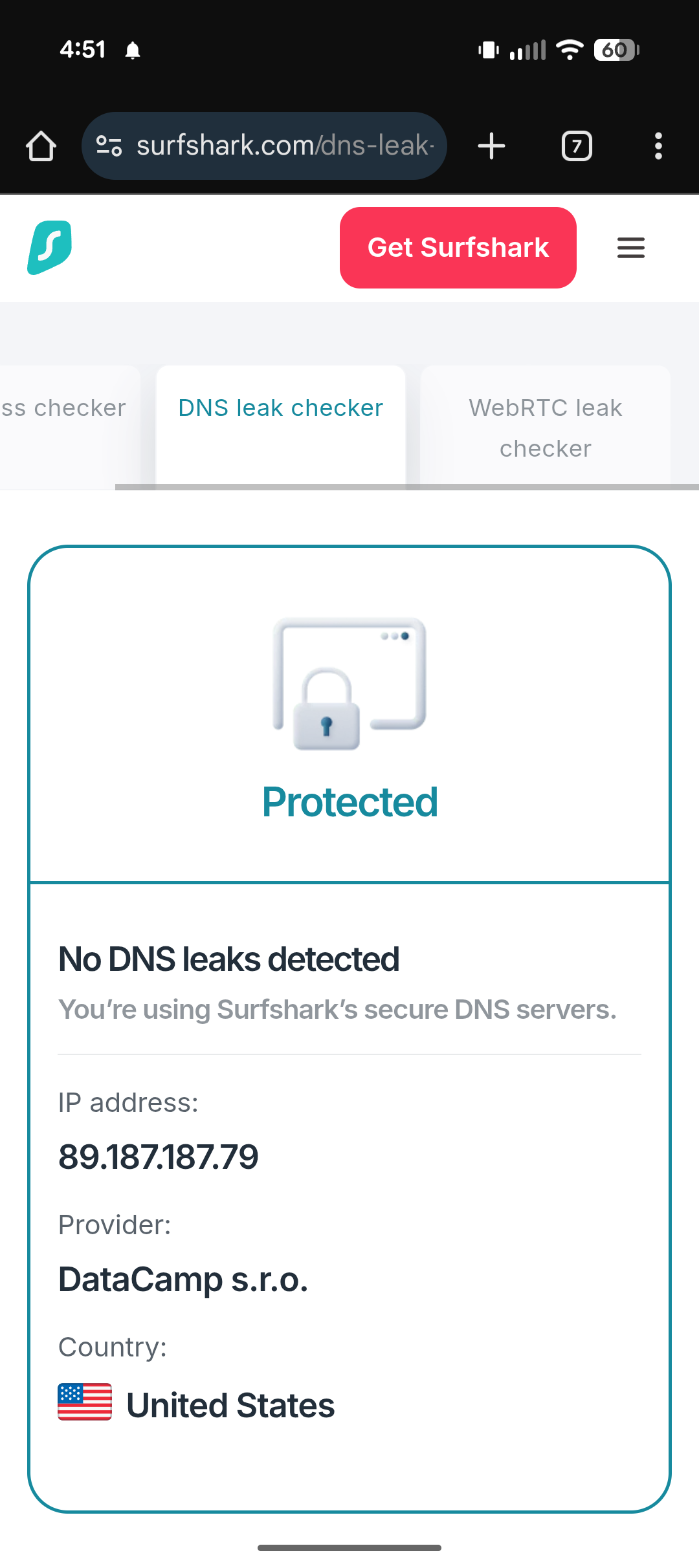Tap the battery indicator in status bar
The width and height of the screenshot is (699, 1568).
click(616, 50)
